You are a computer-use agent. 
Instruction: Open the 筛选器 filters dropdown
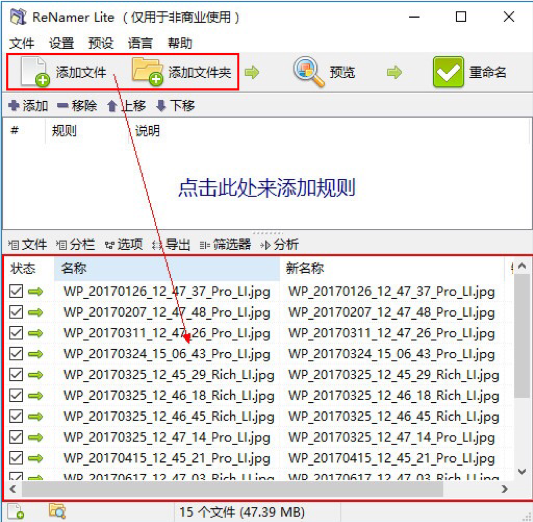225,244
